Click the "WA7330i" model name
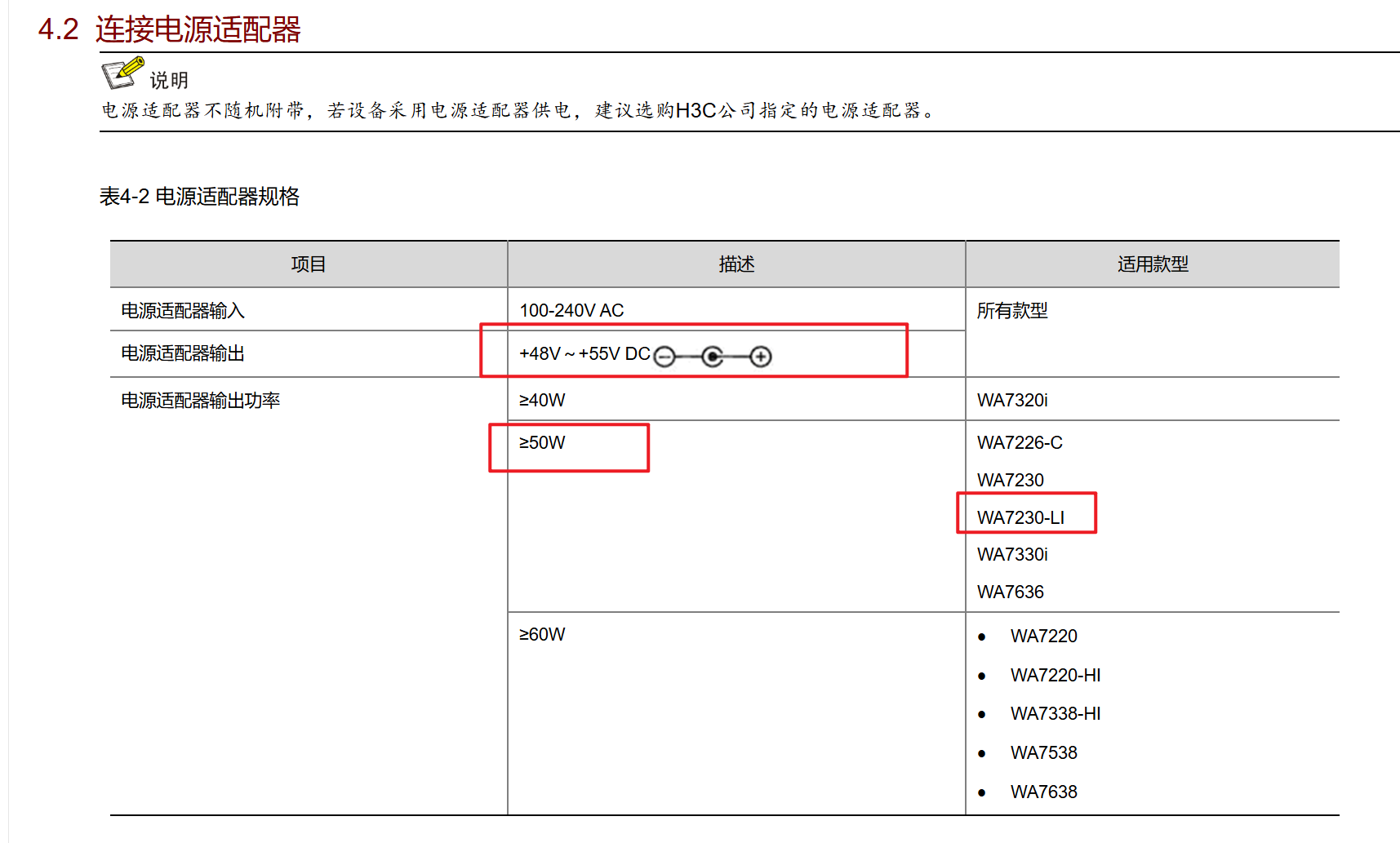 click(1012, 555)
